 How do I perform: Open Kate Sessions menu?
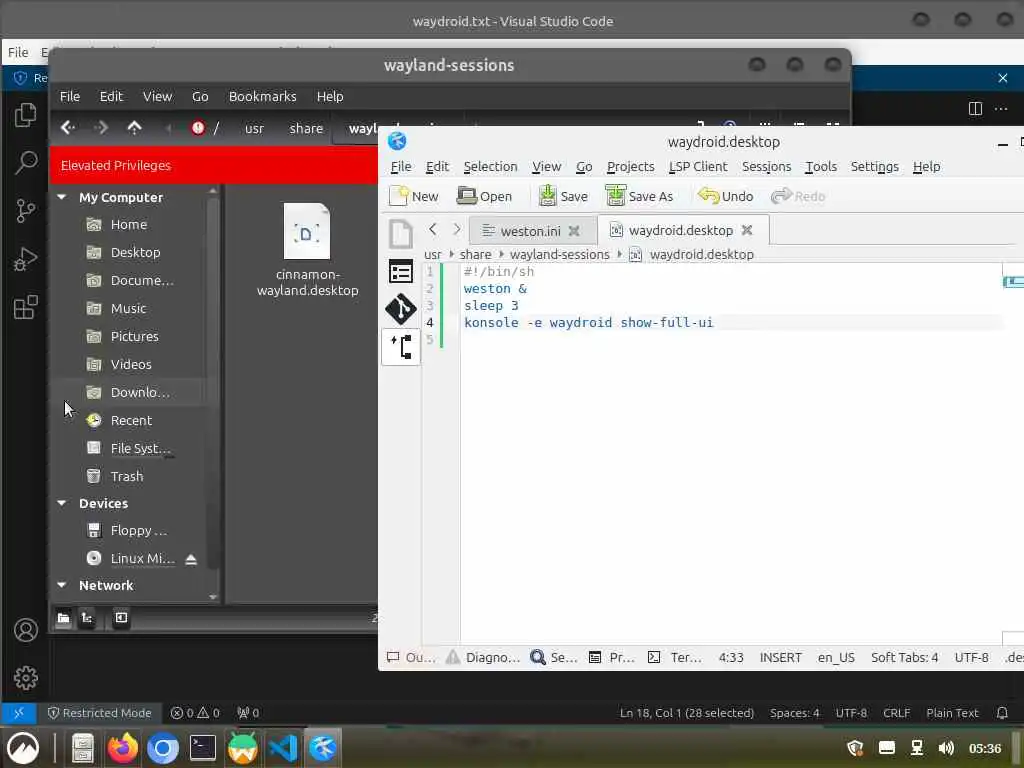tap(766, 167)
